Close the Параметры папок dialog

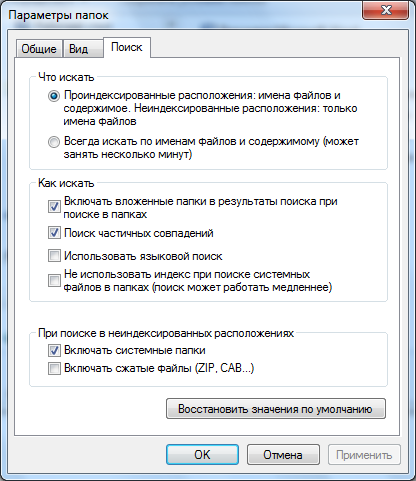coord(386,11)
